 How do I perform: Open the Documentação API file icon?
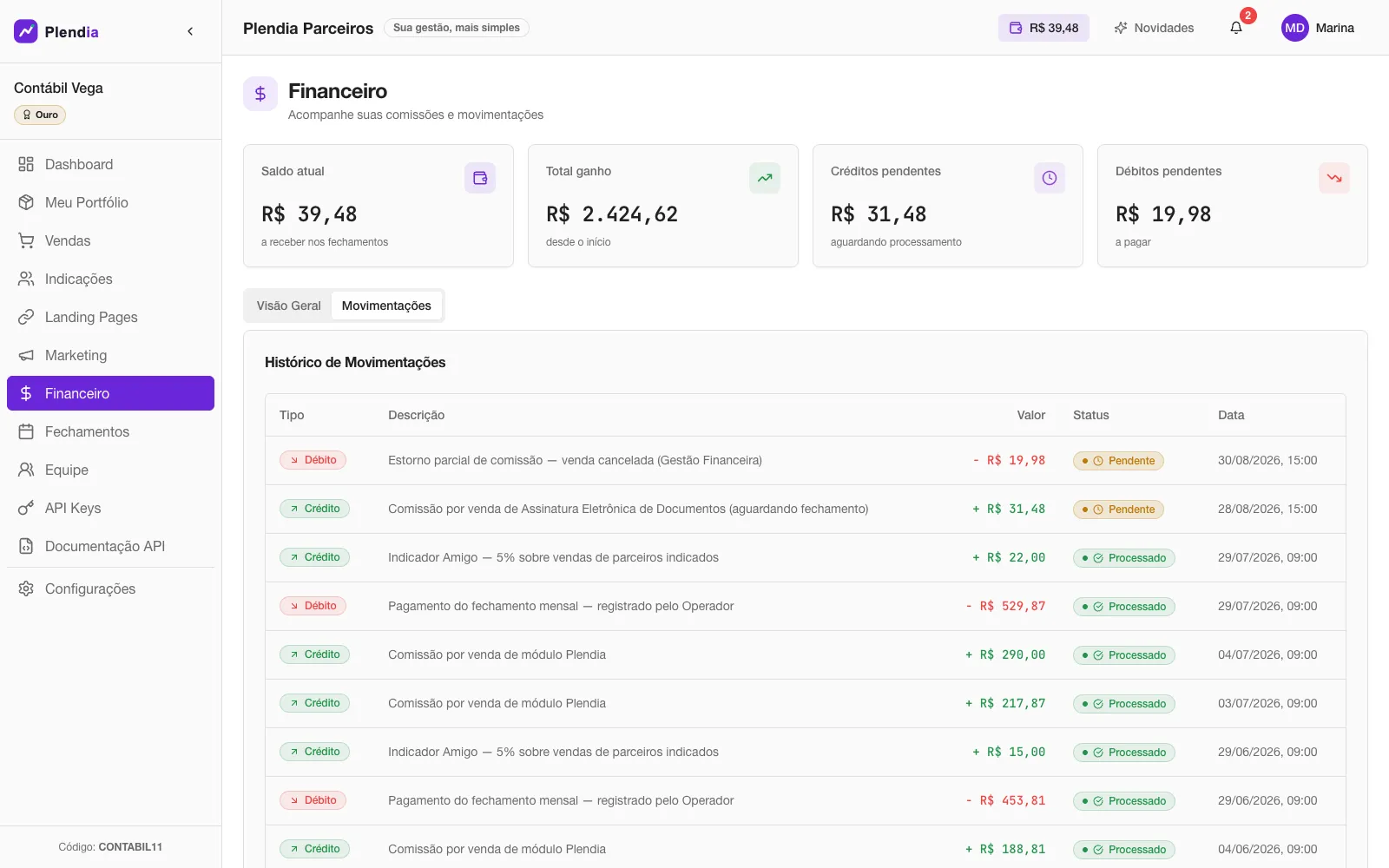click(x=26, y=546)
